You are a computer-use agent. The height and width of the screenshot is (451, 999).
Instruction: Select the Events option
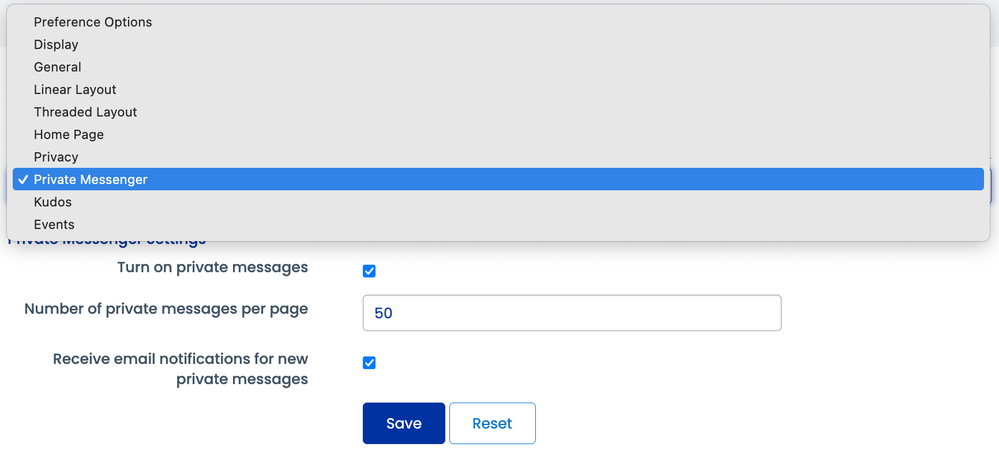click(x=54, y=225)
